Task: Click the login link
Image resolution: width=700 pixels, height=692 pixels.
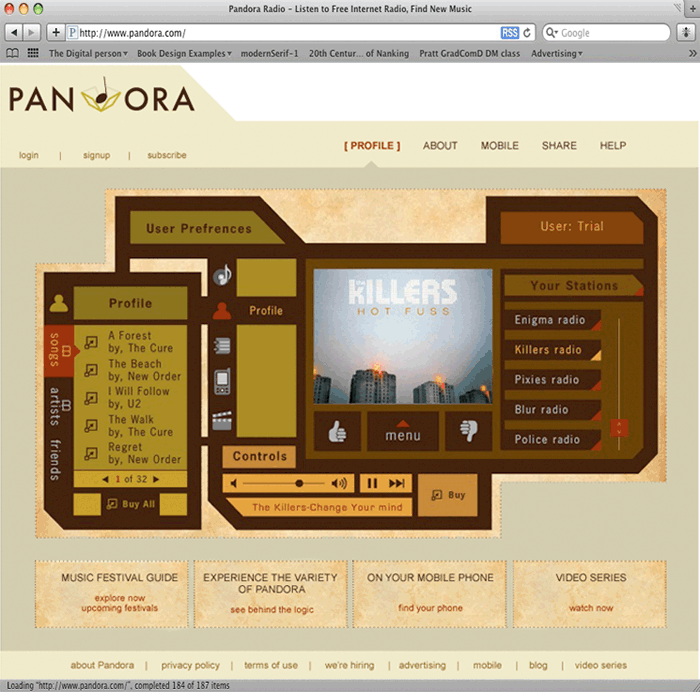Action: coord(29,155)
